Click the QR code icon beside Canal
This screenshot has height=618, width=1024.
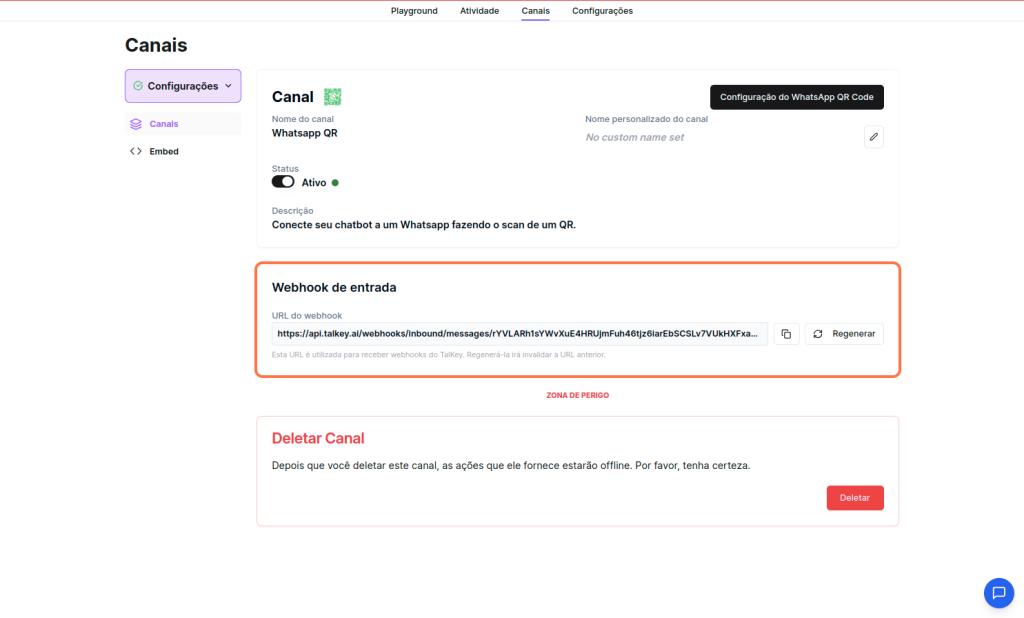[x=333, y=97]
